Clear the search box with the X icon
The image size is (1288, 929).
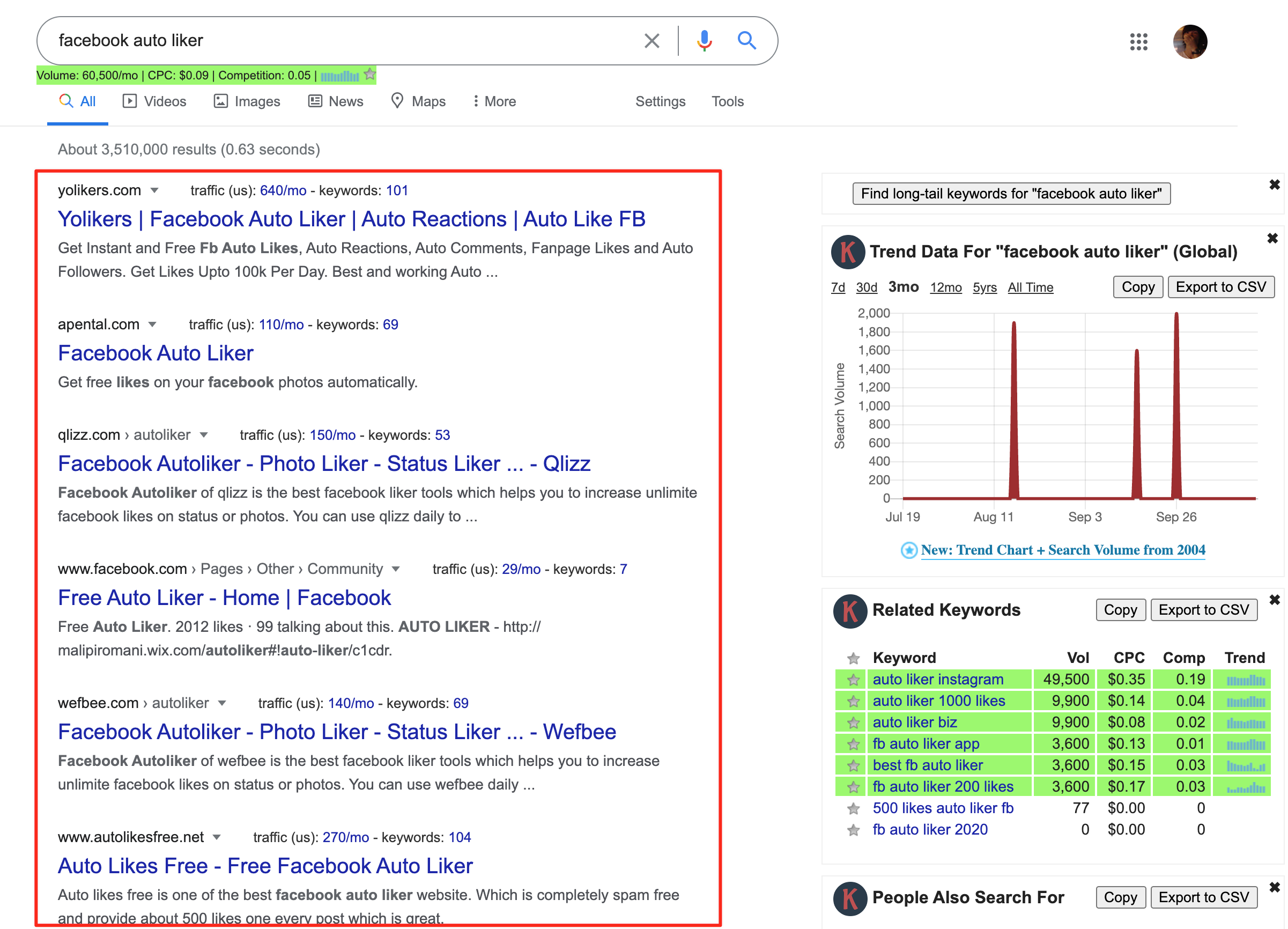[652, 40]
